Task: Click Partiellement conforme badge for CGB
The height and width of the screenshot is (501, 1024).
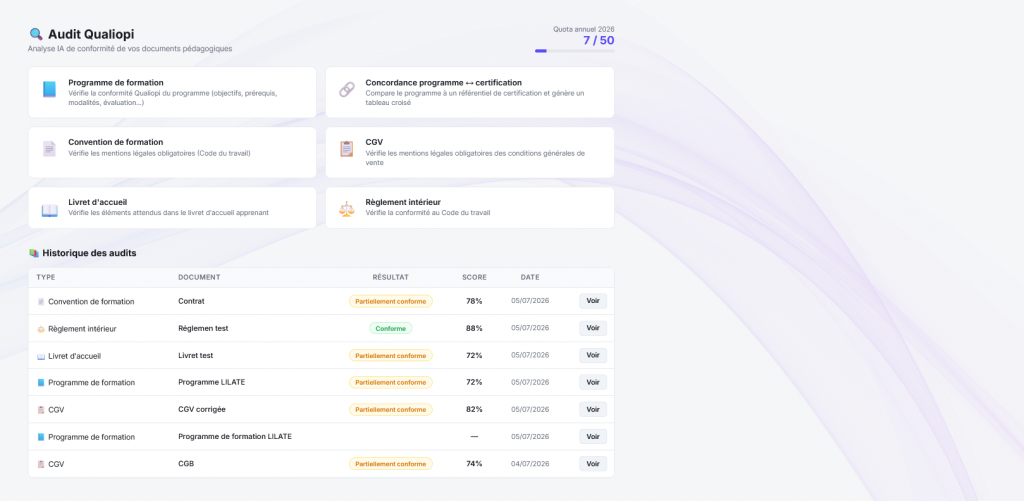Action: coord(391,464)
